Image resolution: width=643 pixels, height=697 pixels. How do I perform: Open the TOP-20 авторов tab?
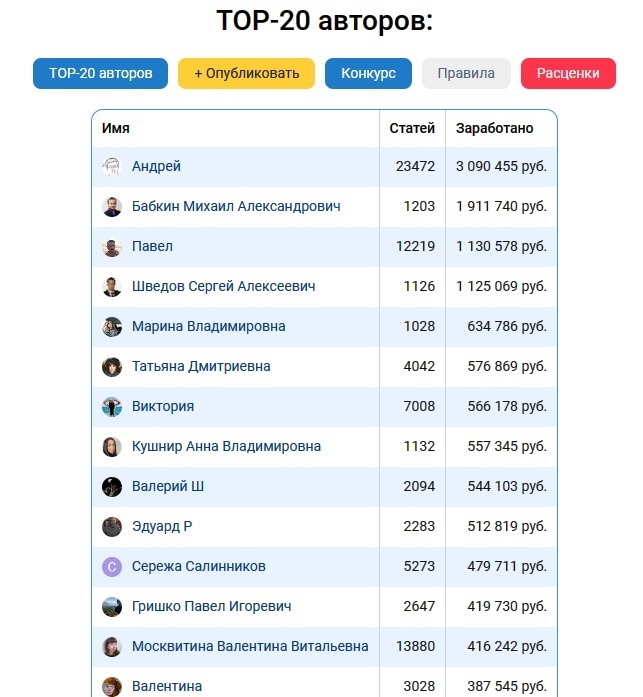coord(101,74)
